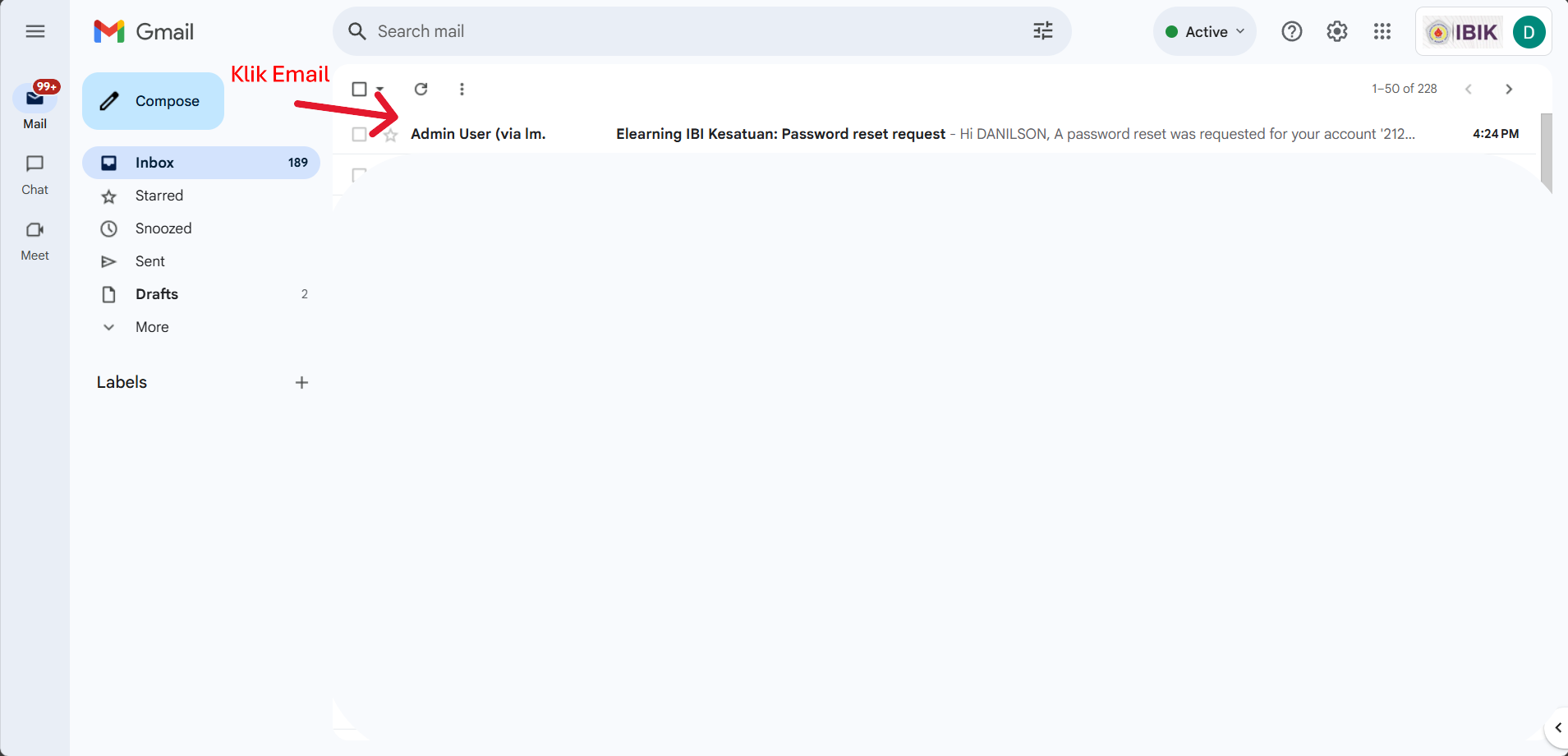The image size is (1568, 756).
Task: Open Settings gear icon
Action: click(1336, 31)
